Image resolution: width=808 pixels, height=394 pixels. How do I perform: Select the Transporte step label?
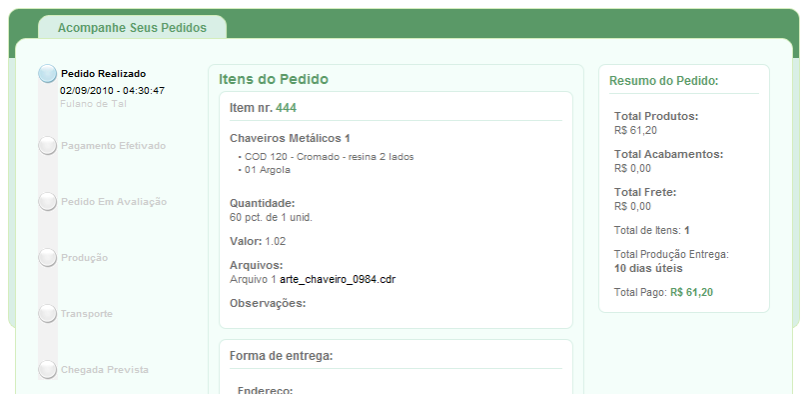(x=87, y=314)
